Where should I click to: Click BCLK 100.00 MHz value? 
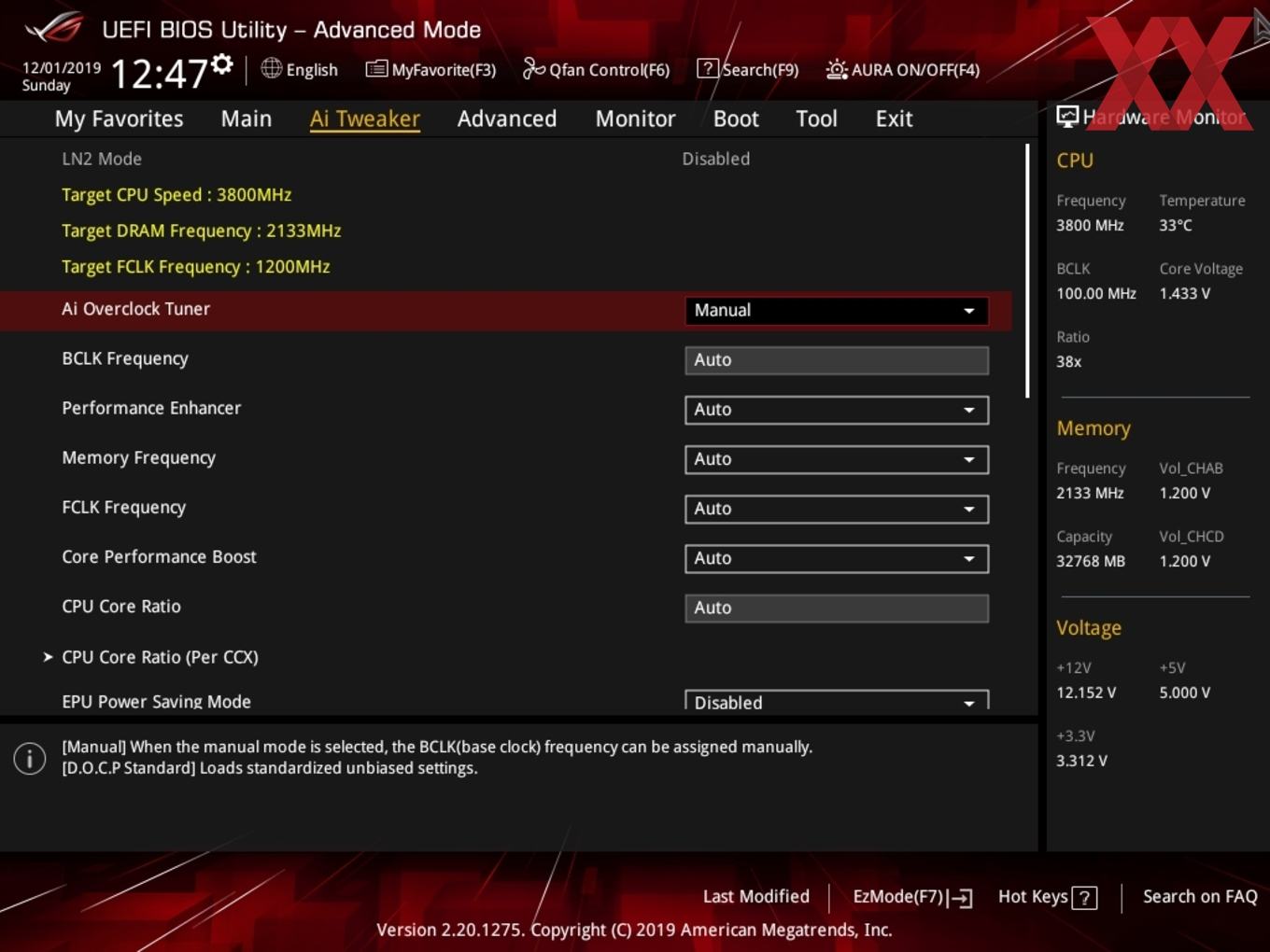tap(1096, 293)
